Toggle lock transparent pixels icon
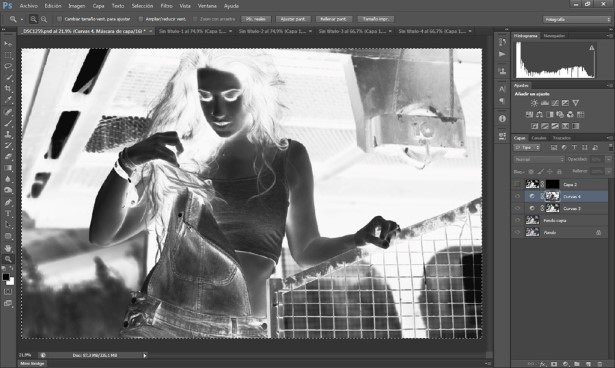Viewport: 615px width, 368px height. (x=531, y=171)
